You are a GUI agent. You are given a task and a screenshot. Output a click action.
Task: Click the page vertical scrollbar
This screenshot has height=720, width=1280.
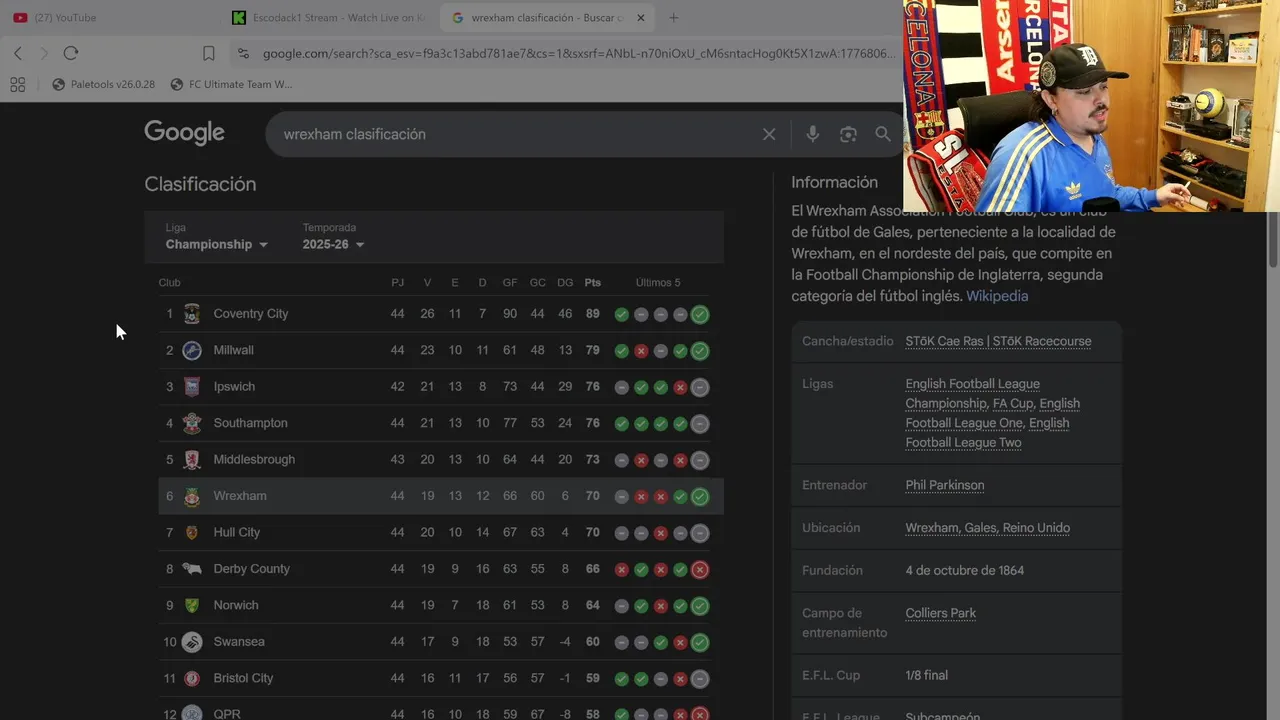click(1273, 240)
